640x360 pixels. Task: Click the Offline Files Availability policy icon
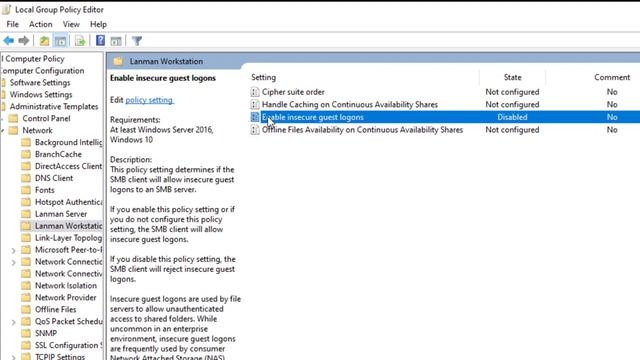[255, 130]
